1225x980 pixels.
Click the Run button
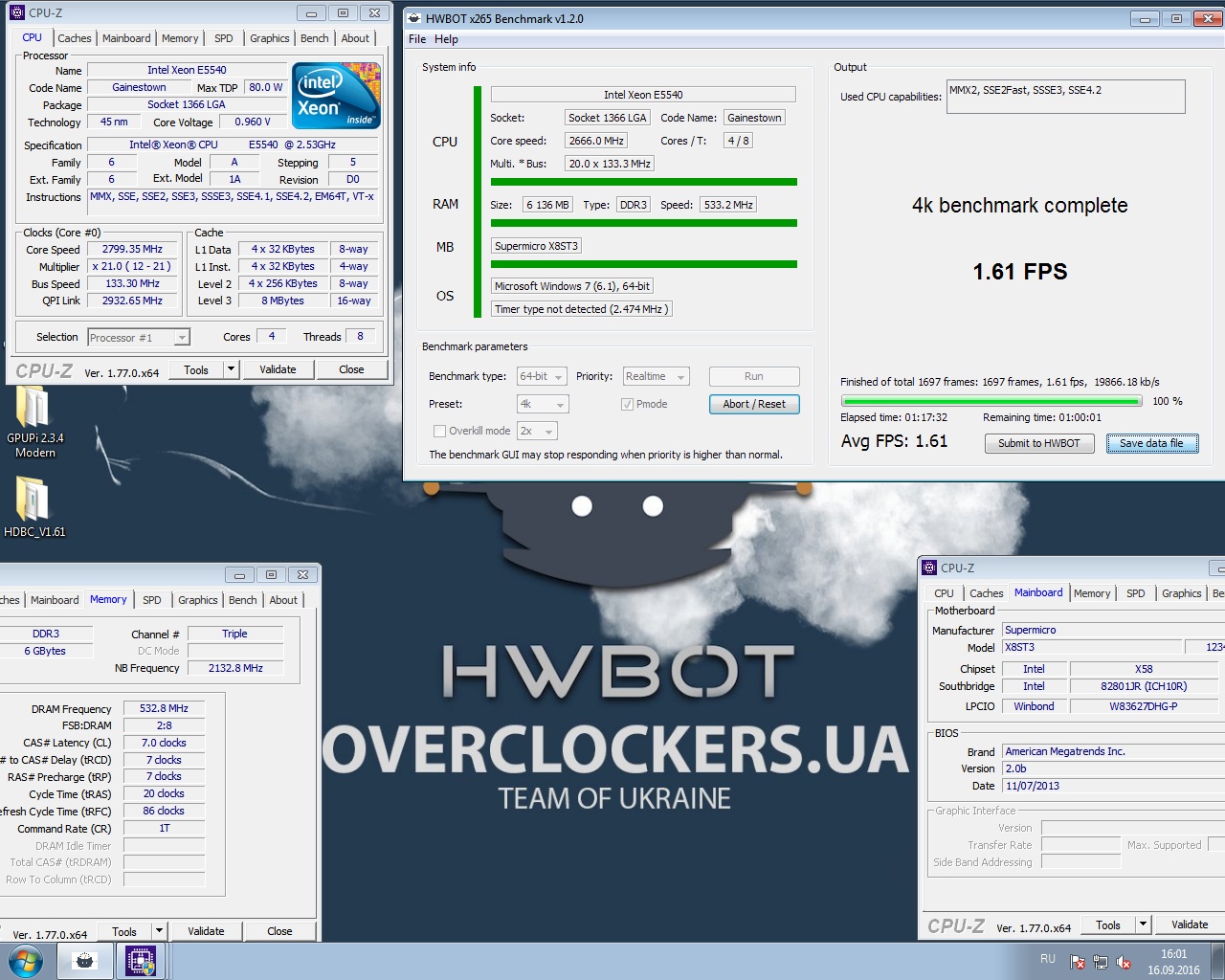tap(754, 376)
